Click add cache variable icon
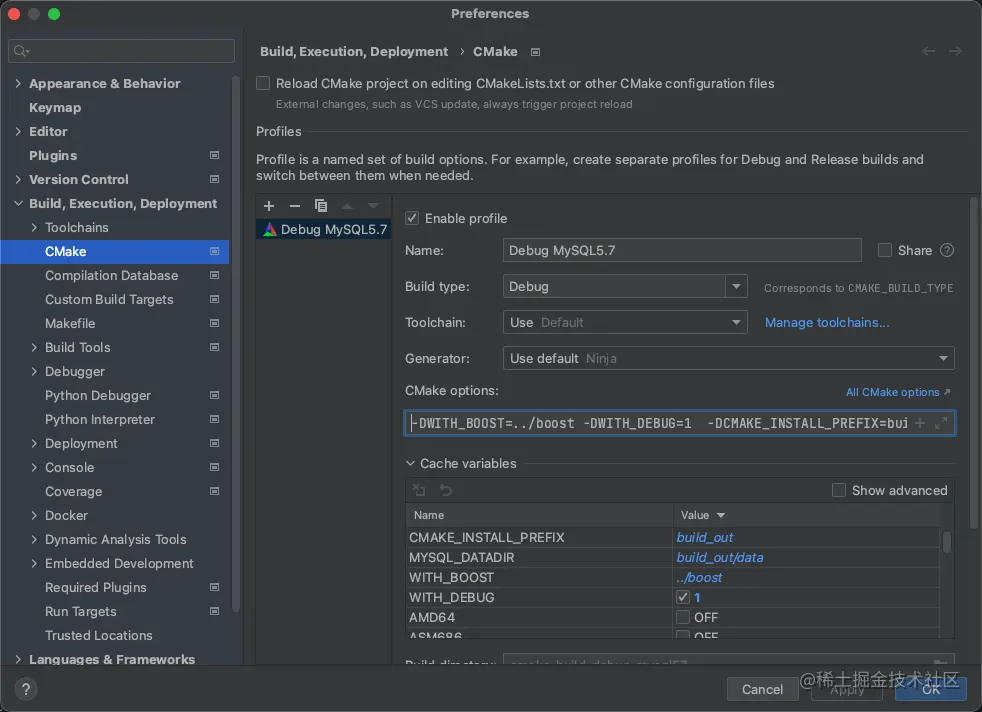 pos(419,490)
